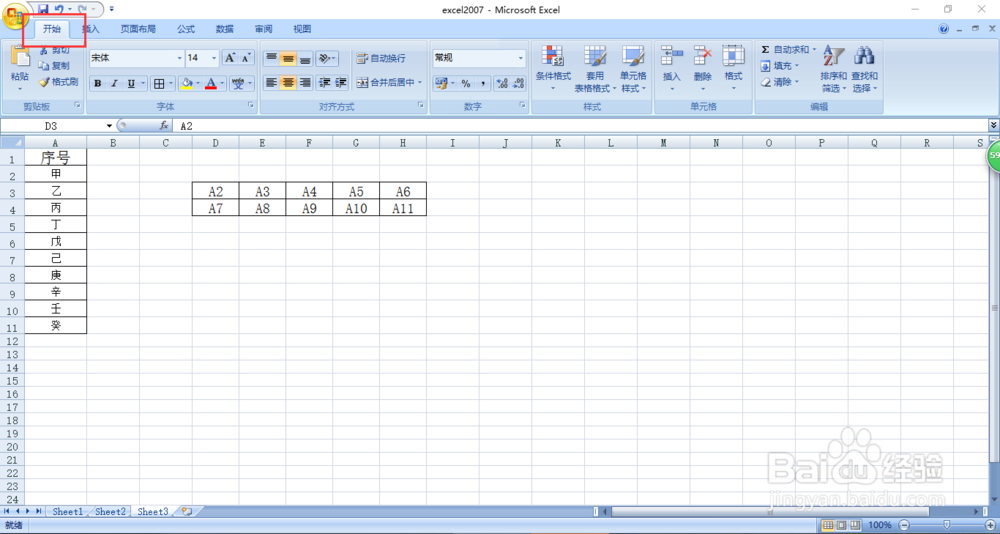Screen dimensions: 1000x534
Task: Toggle center horizontal alignment
Action: (288, 83)
